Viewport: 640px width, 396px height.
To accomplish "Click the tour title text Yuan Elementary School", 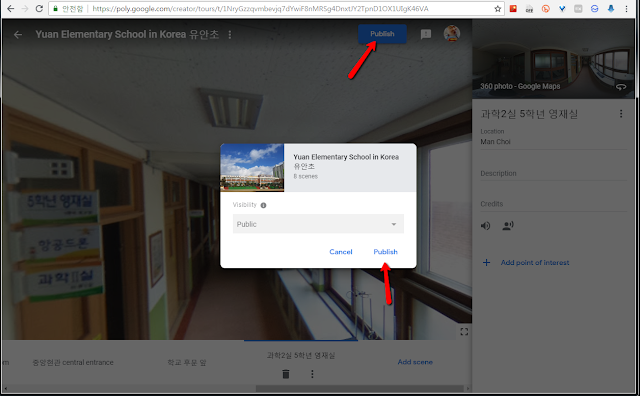I will (x=127, y=35).
